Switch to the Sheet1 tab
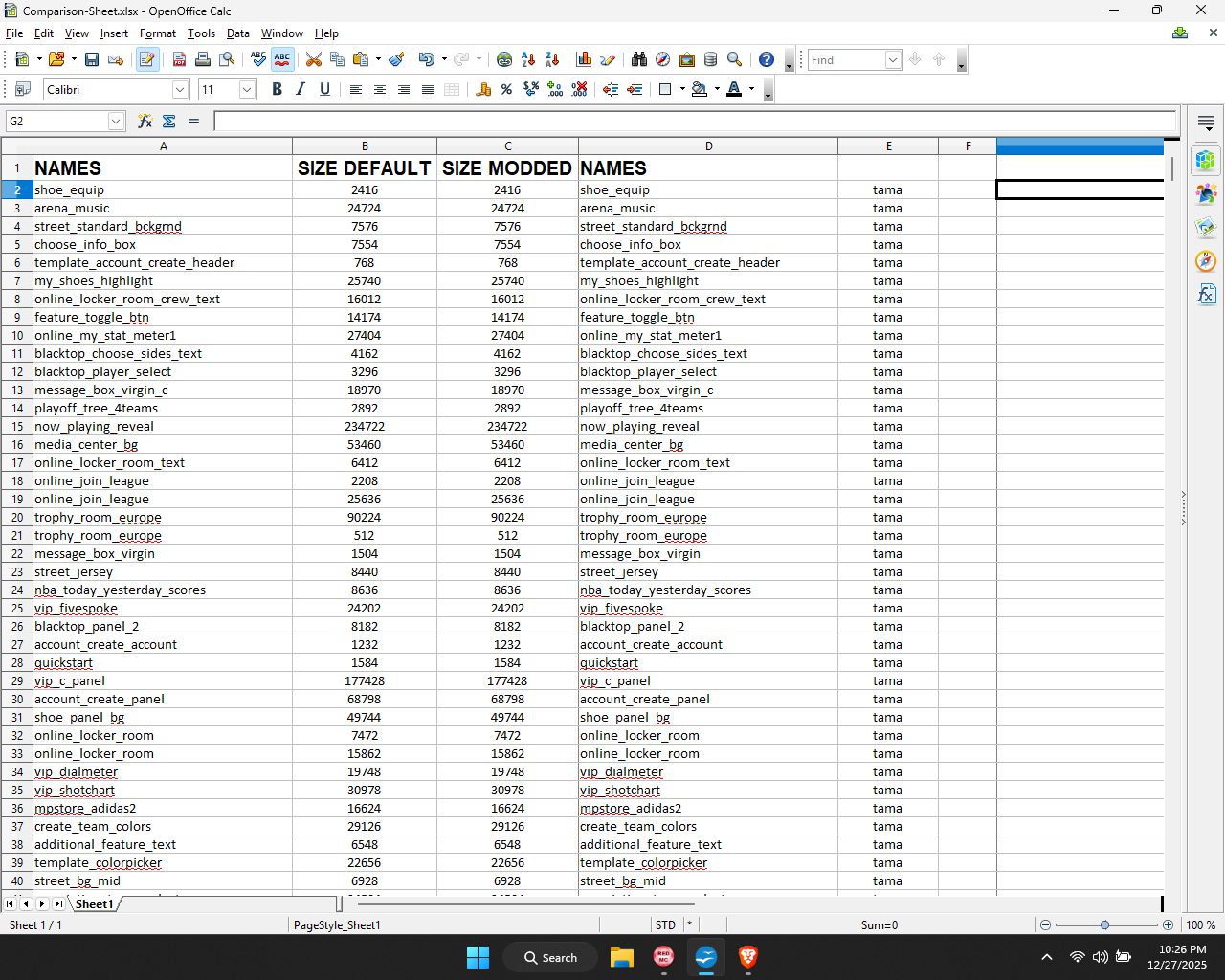Screen dimensions: 1225x980 tap(94, 903)
